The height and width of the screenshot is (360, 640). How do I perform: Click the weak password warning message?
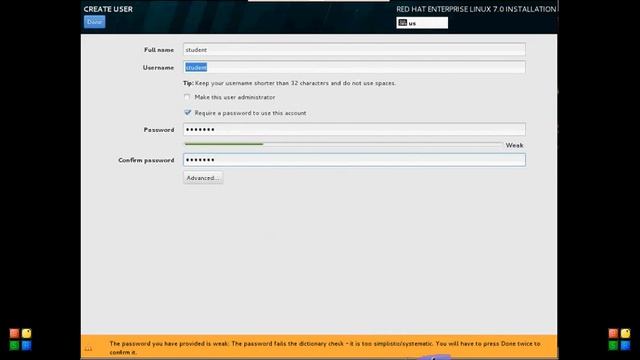pos(324,348)
